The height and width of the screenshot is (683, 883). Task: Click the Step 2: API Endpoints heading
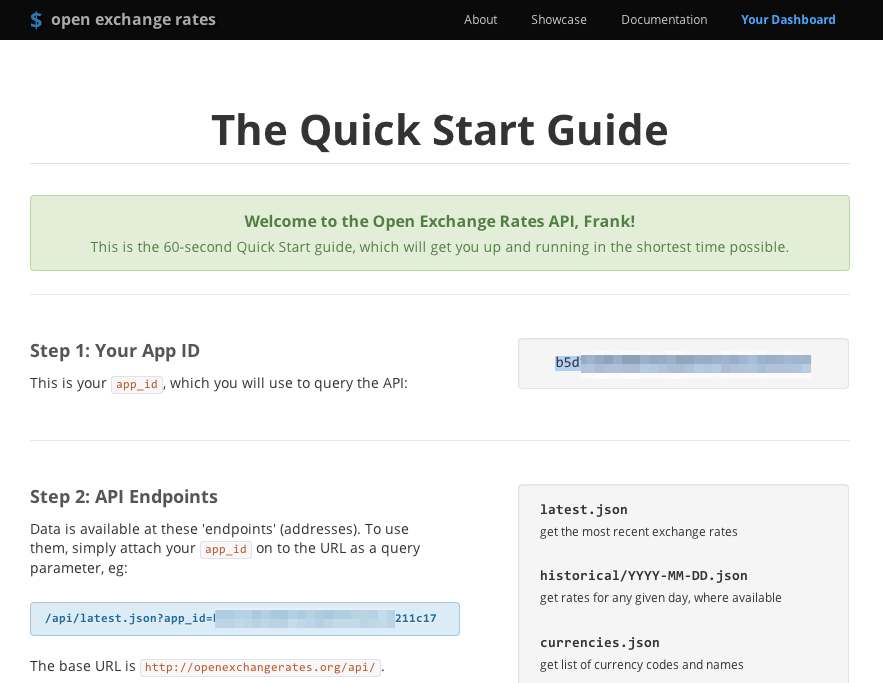(x=124, y=497)
